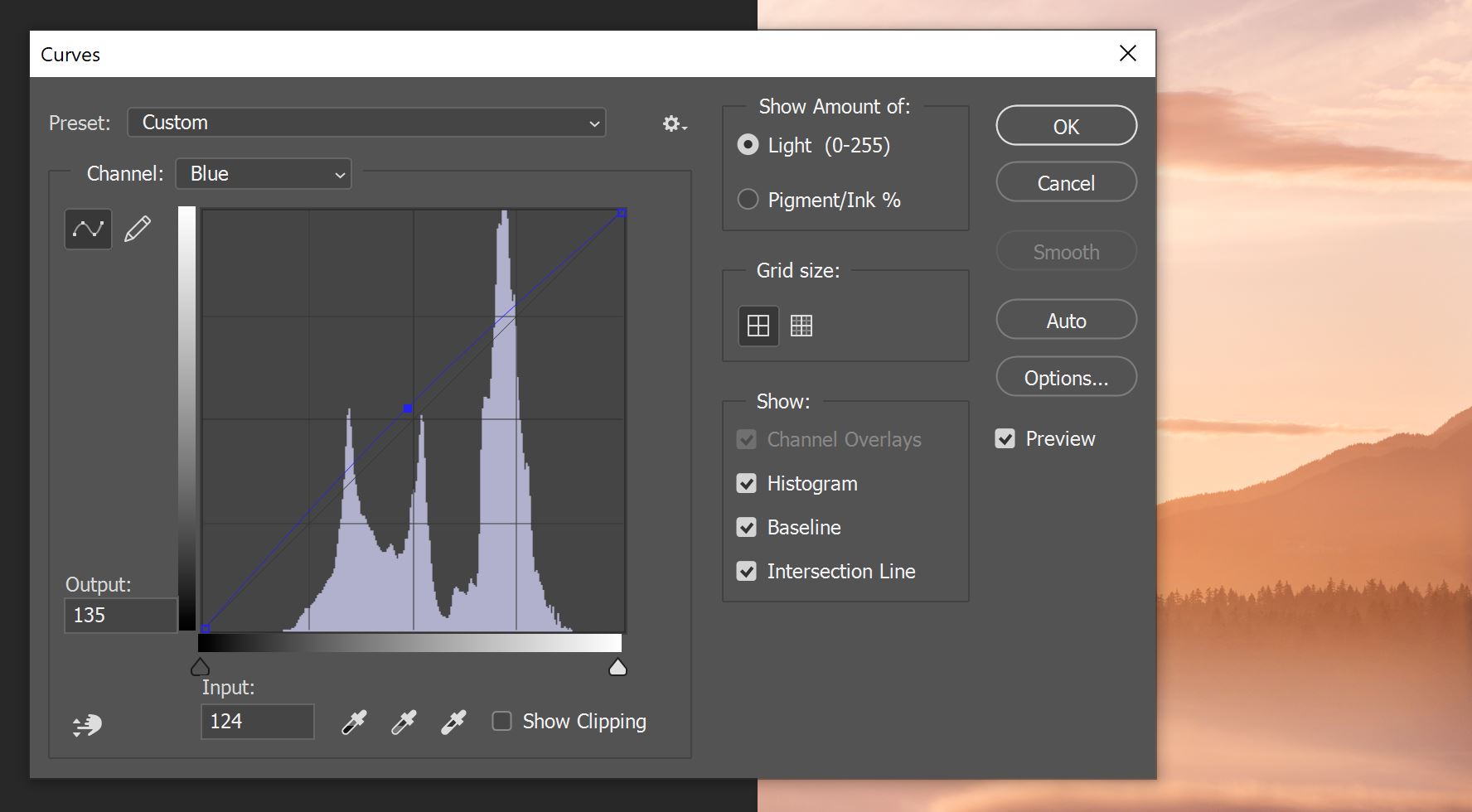Open the Preset dropdown showing Custom
1472x812 pixels.
pos(366,123)
